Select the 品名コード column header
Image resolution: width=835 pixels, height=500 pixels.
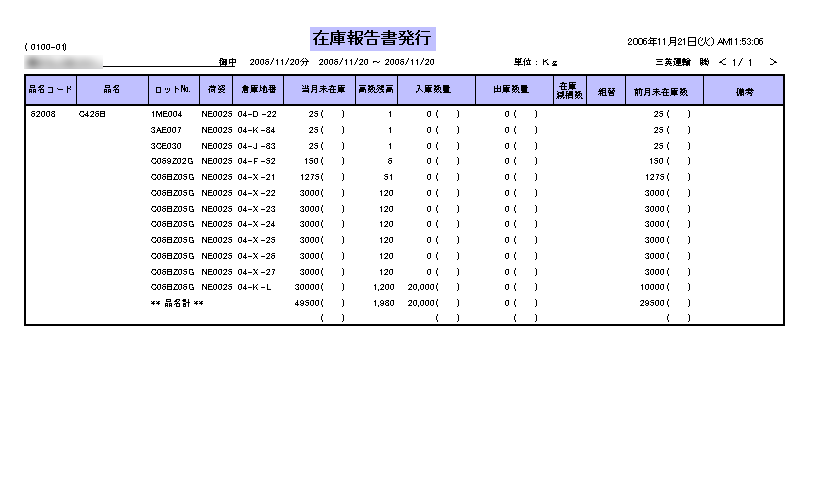[x=50, y=90]
